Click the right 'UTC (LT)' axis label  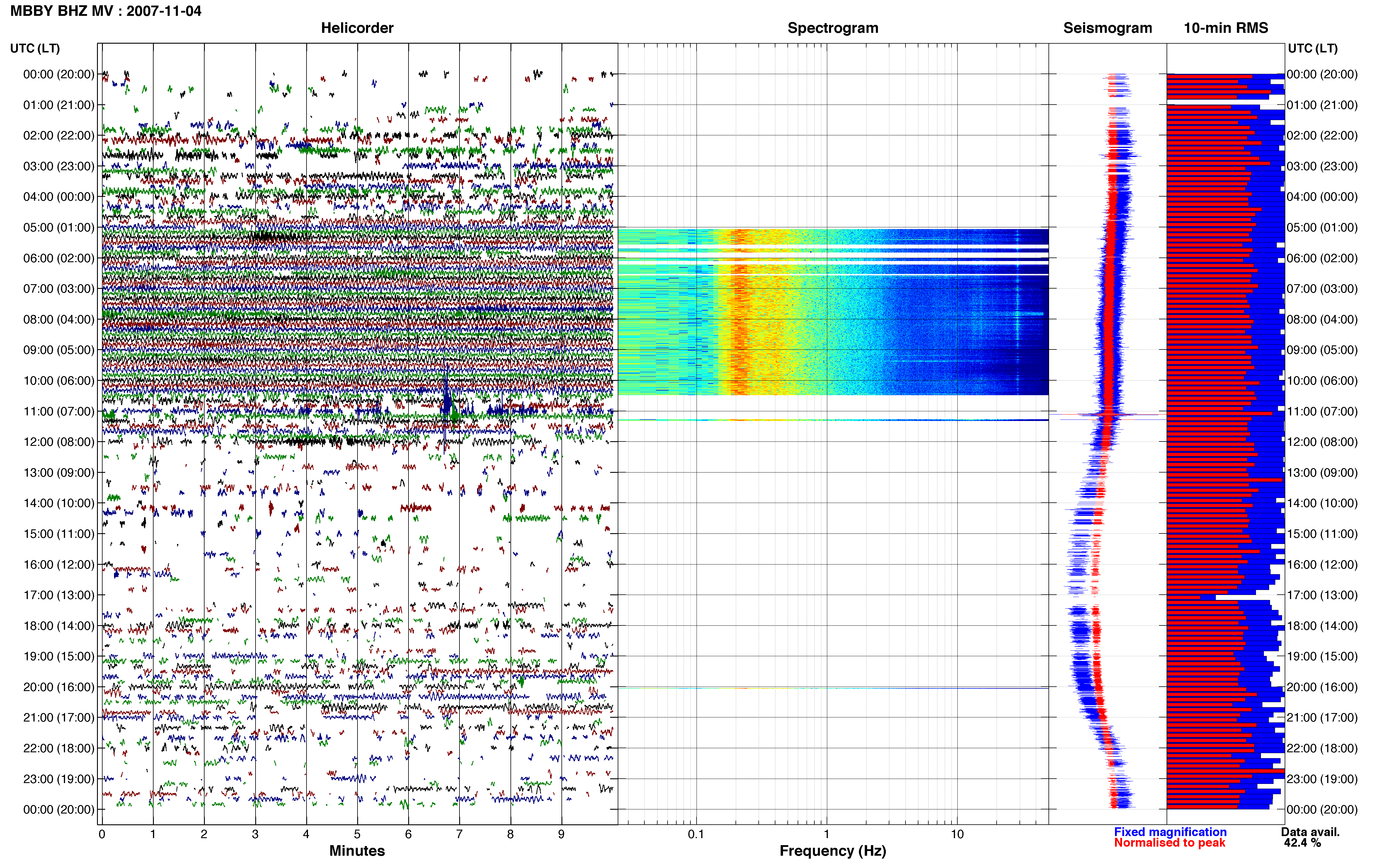coord(1313,48)
